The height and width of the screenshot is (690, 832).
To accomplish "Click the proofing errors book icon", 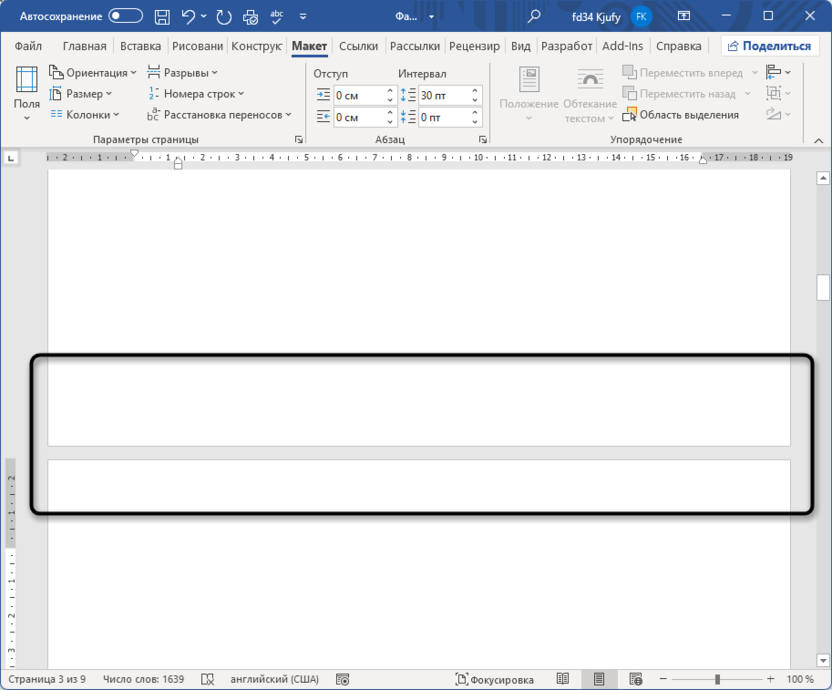I will pyautogui.click(x=207, y=679).
